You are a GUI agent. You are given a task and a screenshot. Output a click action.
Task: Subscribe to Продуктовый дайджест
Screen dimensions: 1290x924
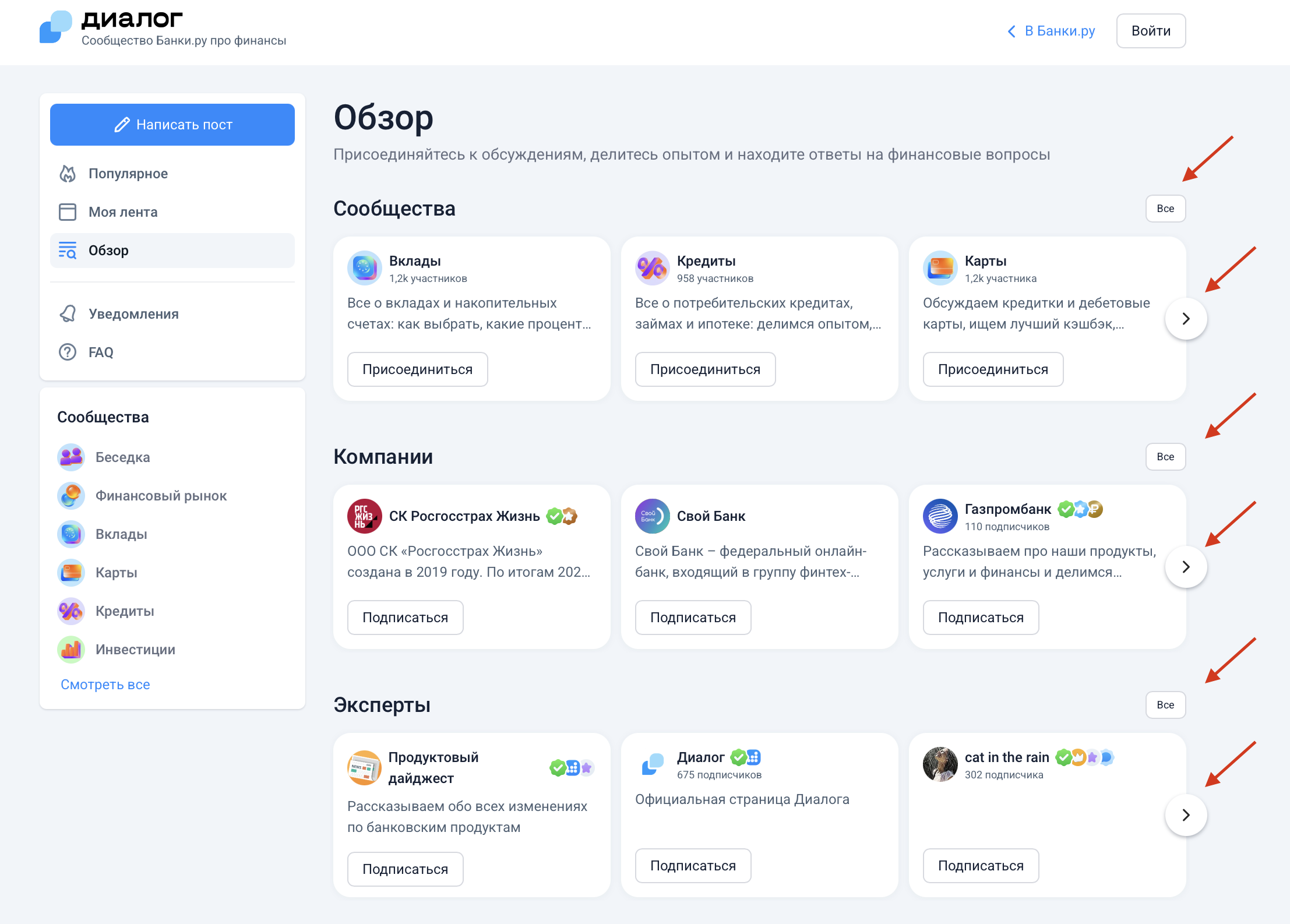tap(405, 869)
